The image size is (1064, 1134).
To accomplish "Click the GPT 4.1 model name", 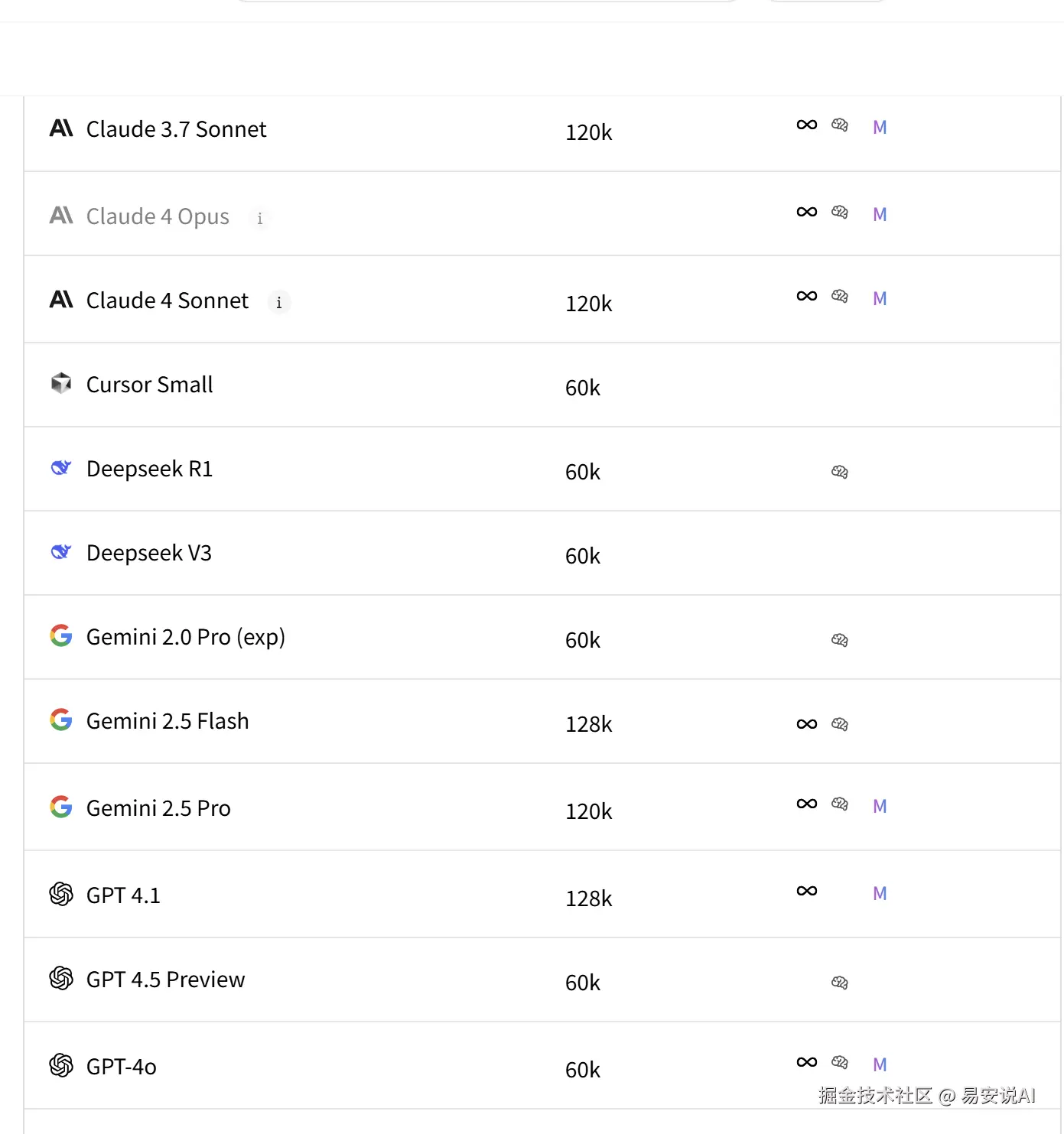I will click(x=123, y=895).
